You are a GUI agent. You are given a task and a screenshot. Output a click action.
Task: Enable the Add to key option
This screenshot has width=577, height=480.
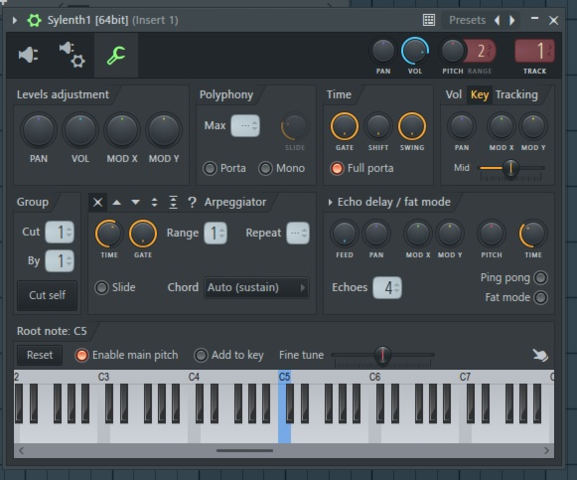coord(201,355)
